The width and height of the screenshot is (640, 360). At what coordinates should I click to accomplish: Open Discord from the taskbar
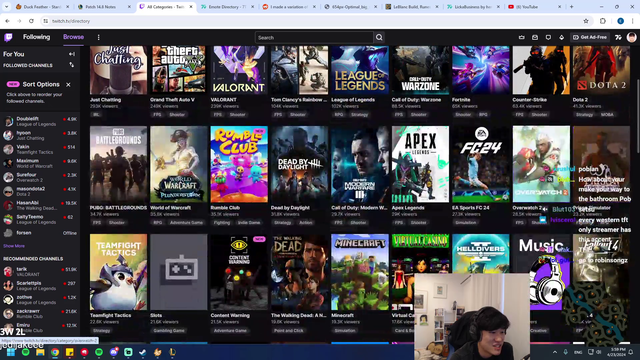113,352
